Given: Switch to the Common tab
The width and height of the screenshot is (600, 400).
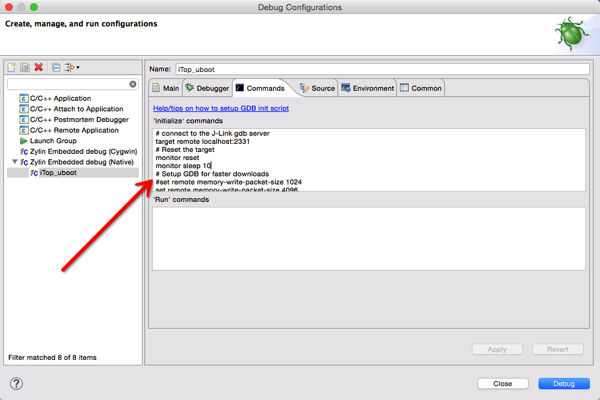Looking at the screenshot, I should pyautogui.click(x=421, y=88).
